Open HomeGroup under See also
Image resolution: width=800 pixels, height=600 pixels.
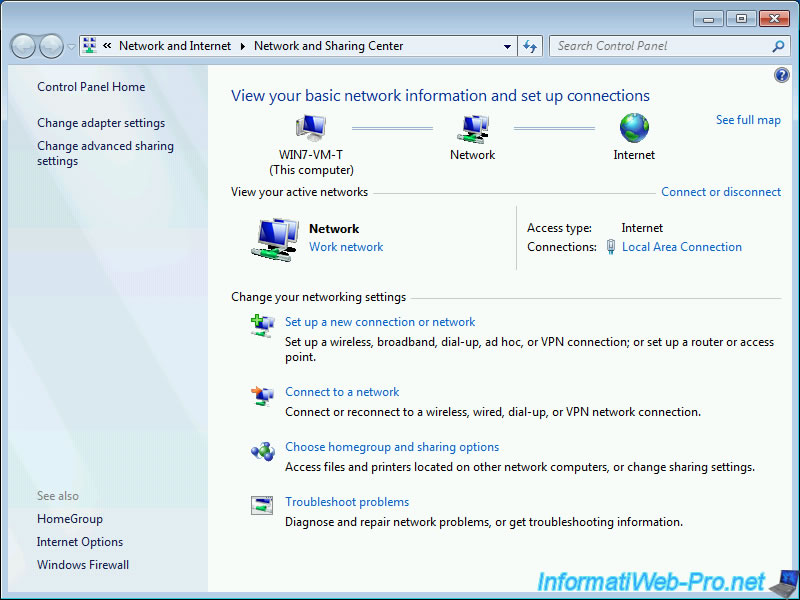[x=70, y=519]
